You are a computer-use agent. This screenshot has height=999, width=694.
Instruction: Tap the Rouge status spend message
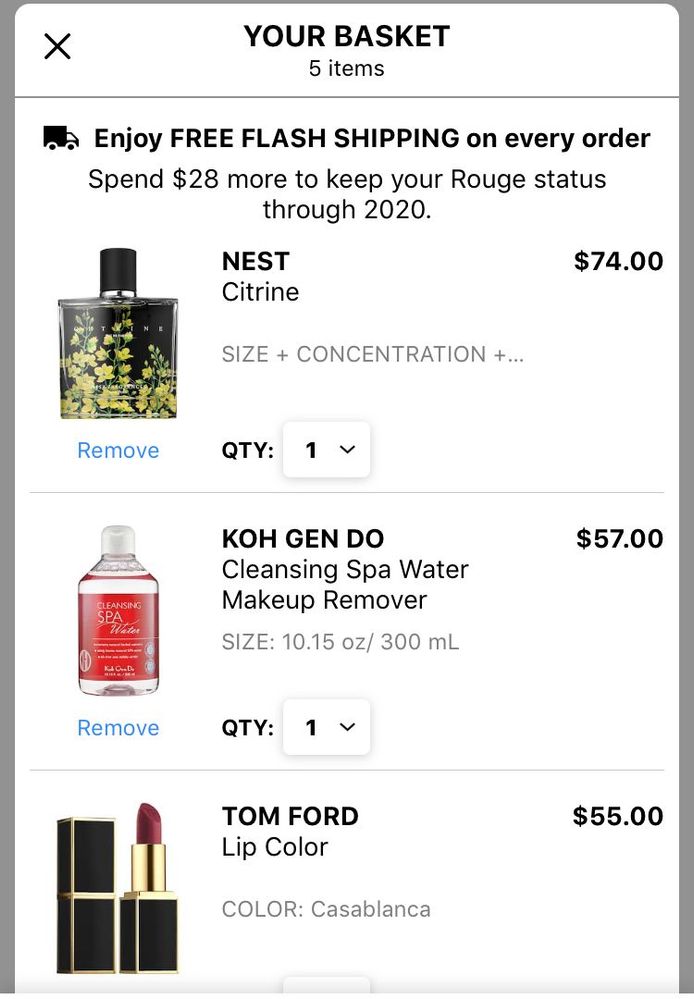pos(347,194)
